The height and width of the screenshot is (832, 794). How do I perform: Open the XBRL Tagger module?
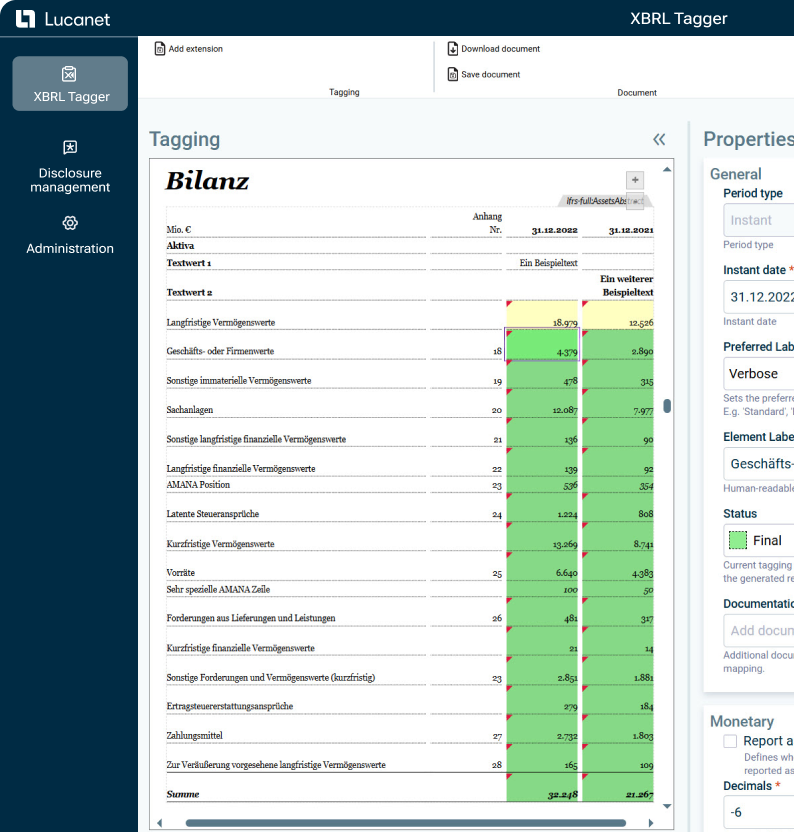tap(70, 83)
